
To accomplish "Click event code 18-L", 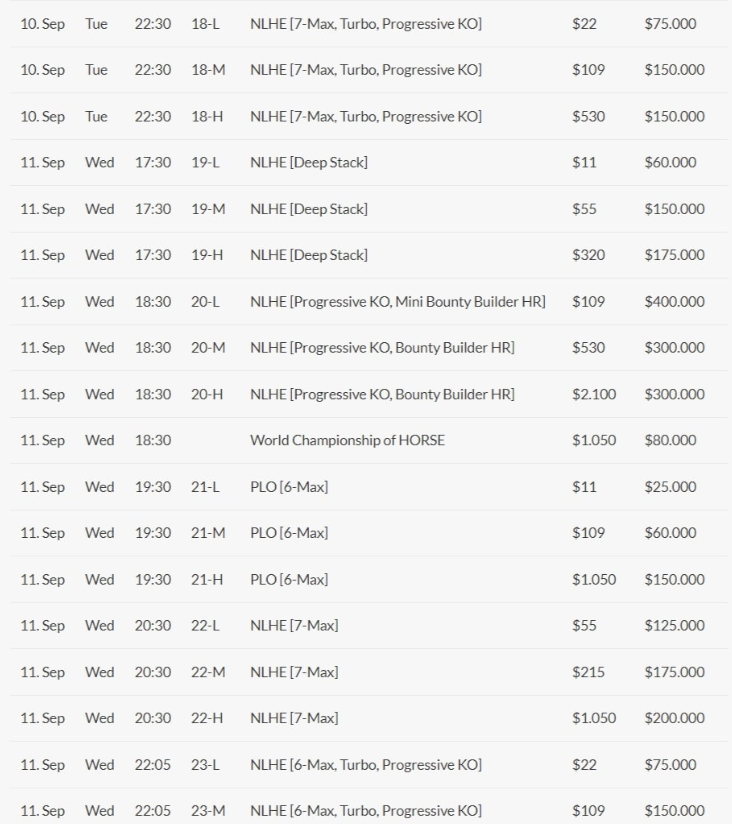I will (205, 23).
